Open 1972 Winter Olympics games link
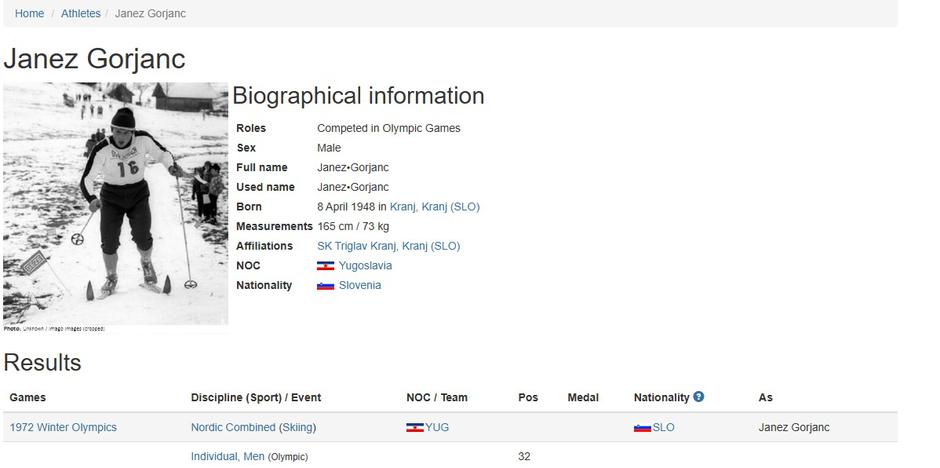Image resolution: width=940 pixels, height=468 pixels. coord(64,427)
